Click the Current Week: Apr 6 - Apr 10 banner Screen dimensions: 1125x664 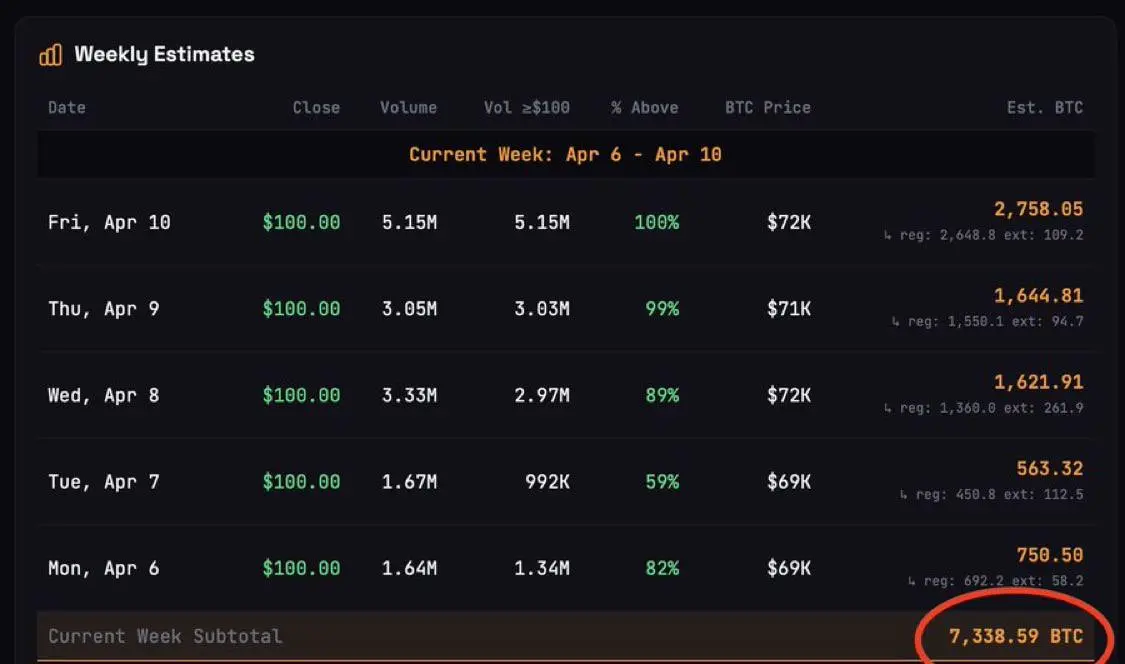[565, 155]
